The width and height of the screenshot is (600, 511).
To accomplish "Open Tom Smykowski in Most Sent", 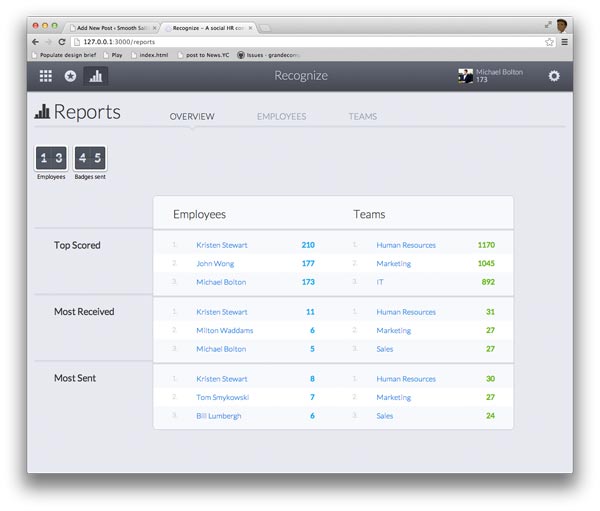I will tap(222, 397).
